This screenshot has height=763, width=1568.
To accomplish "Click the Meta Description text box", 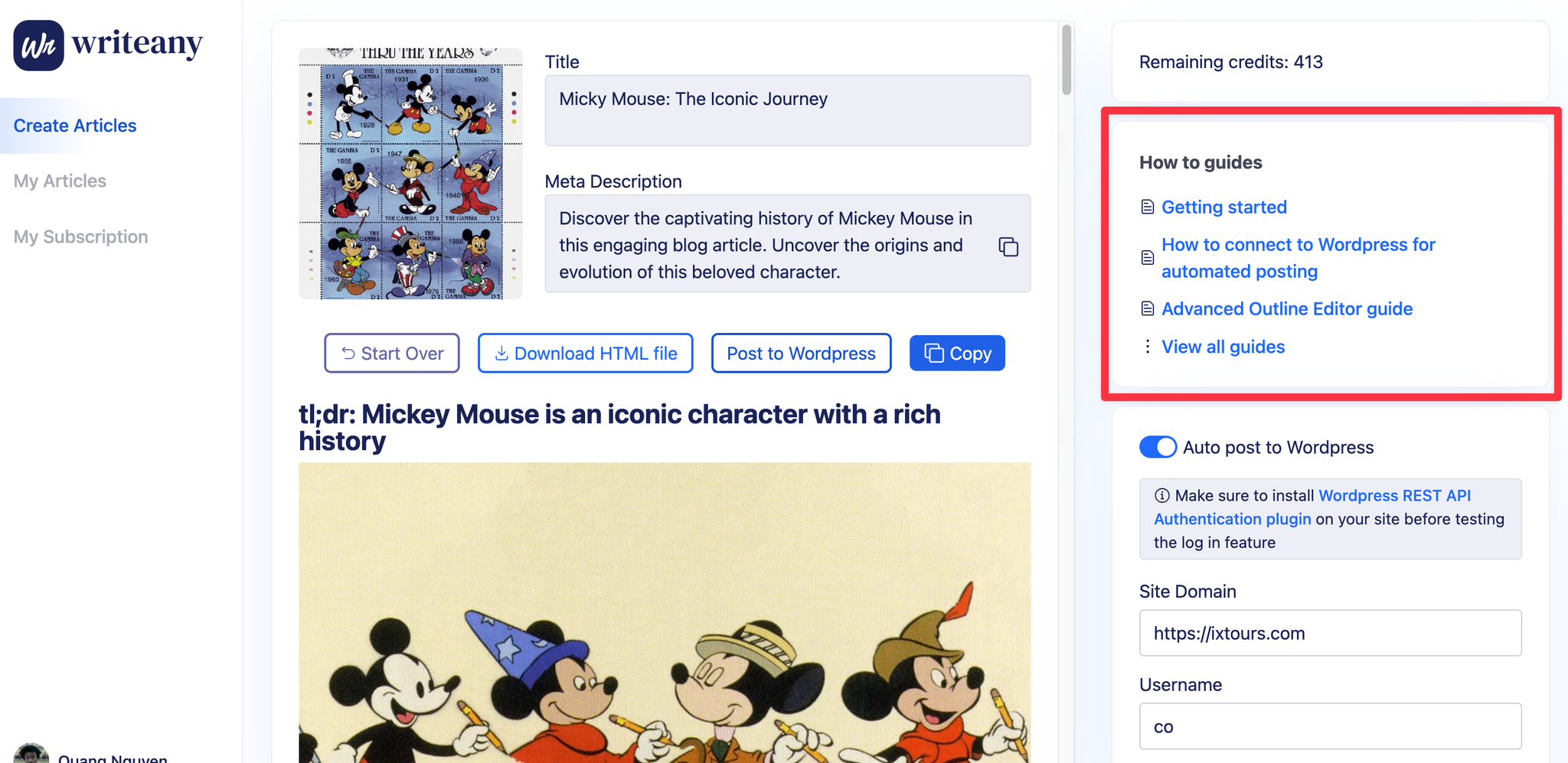I will pos(787,243).
